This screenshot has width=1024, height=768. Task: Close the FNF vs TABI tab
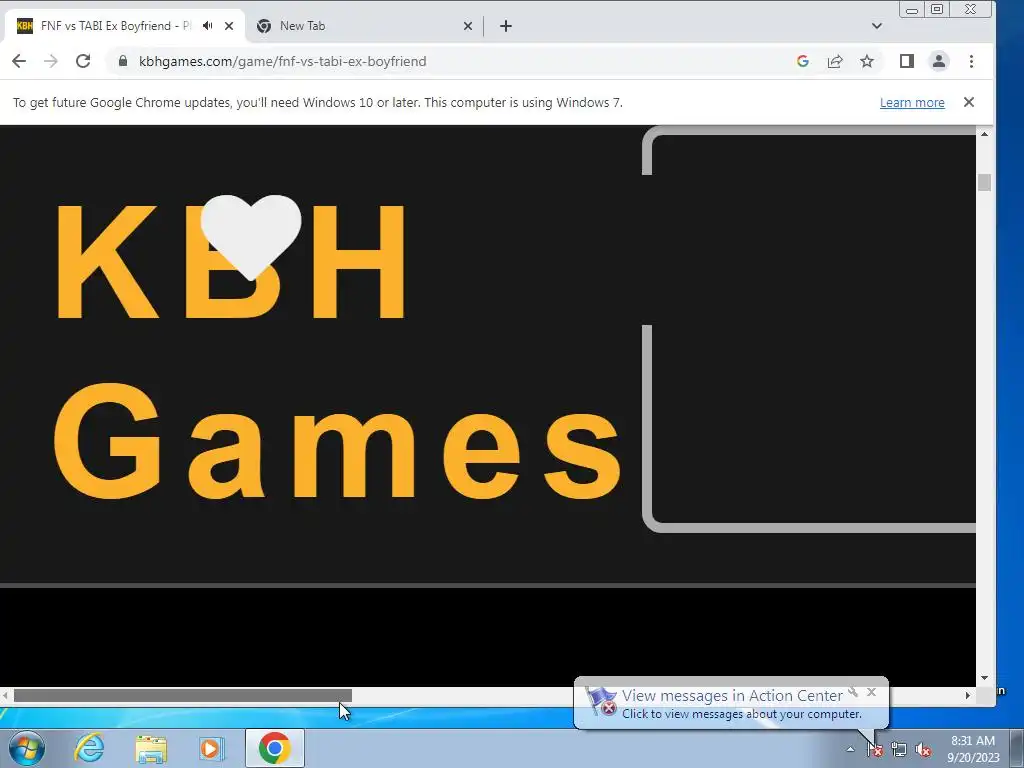coord(229,26)
